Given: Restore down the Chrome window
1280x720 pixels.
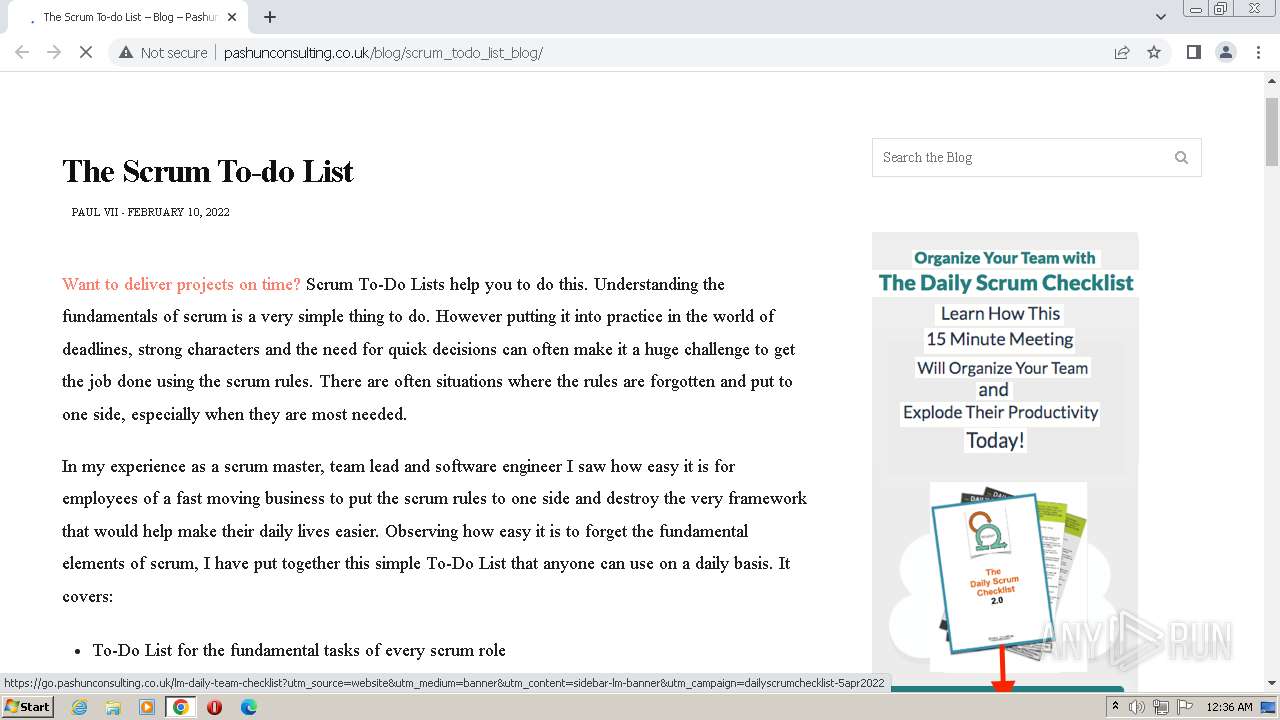Looking at the screenshot, I should 1221,9.
